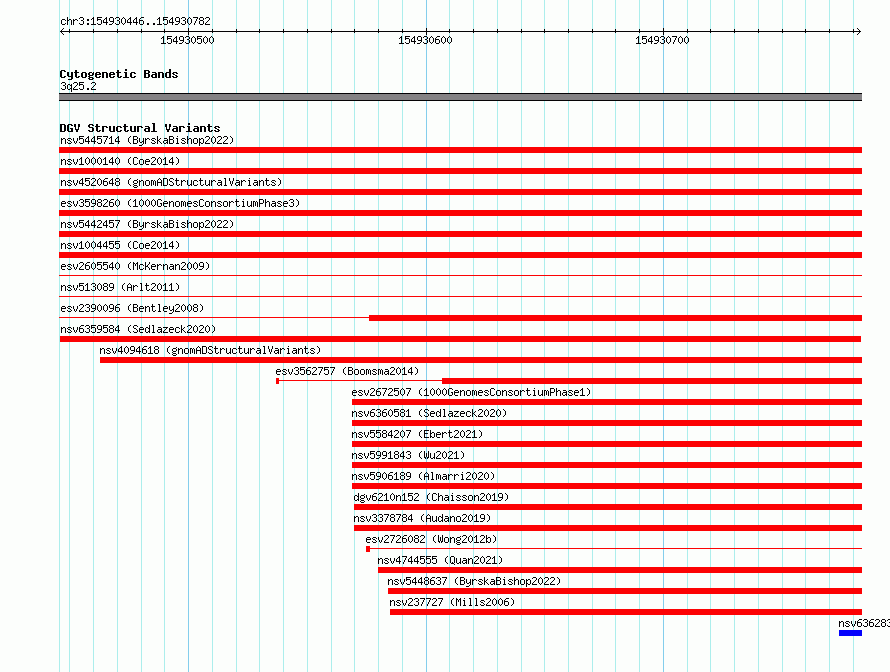Click the 3q25.2 band label
The height and width of the screenshot is (672, 890).
tap(78, 86)
